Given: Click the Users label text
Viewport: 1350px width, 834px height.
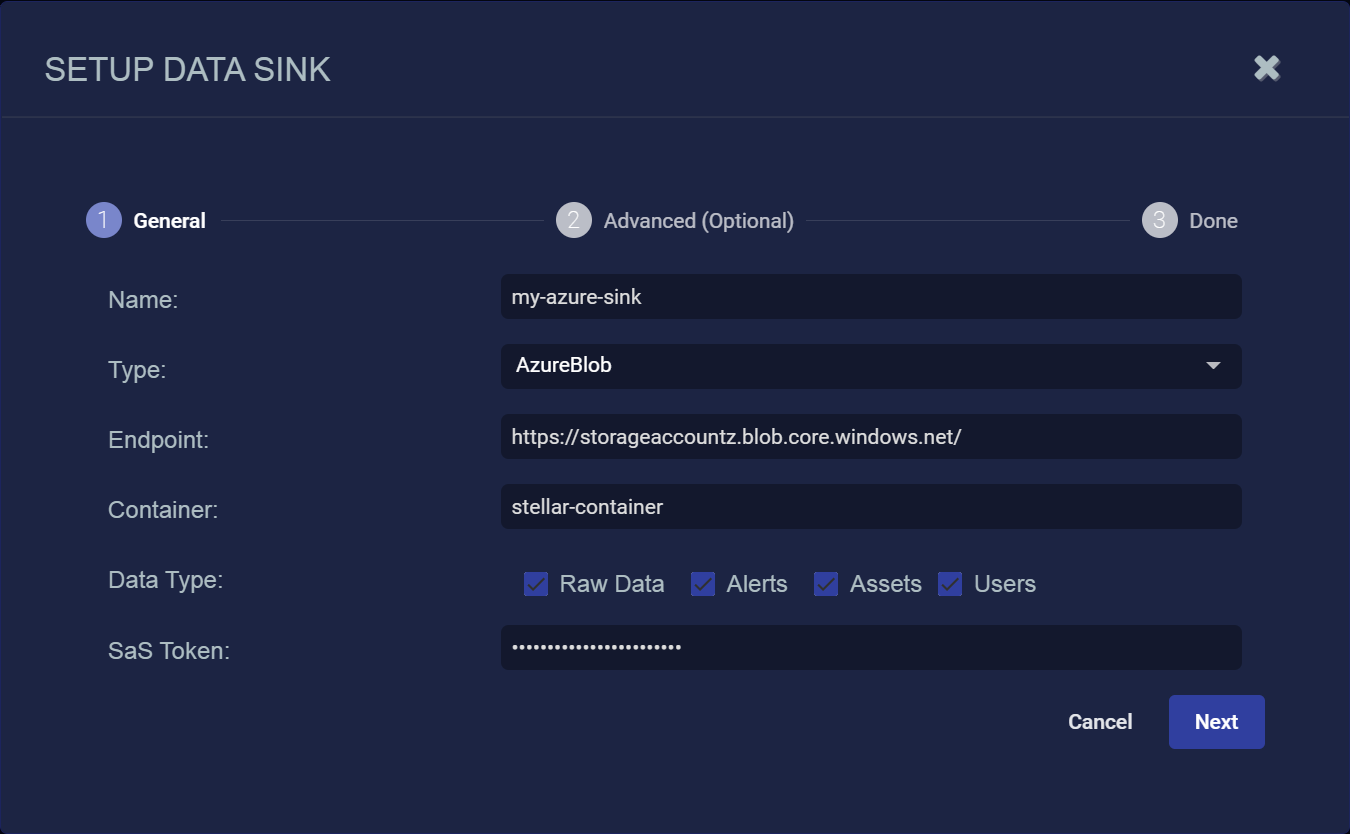Looking at the screenshot, I should 1005,584.
